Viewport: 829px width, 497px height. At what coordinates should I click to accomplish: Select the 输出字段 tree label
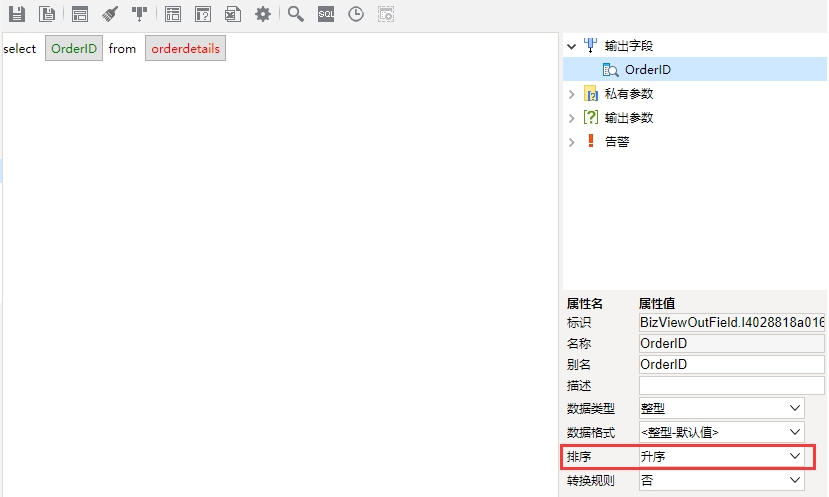coord(629,45)
